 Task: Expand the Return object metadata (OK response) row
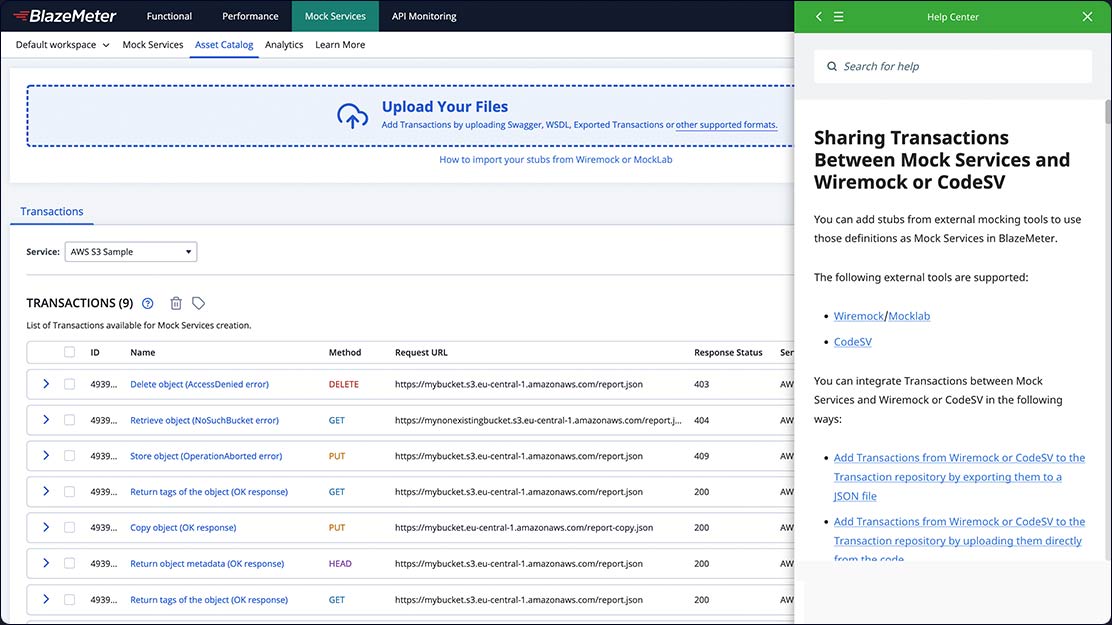[x=46, y=563]
